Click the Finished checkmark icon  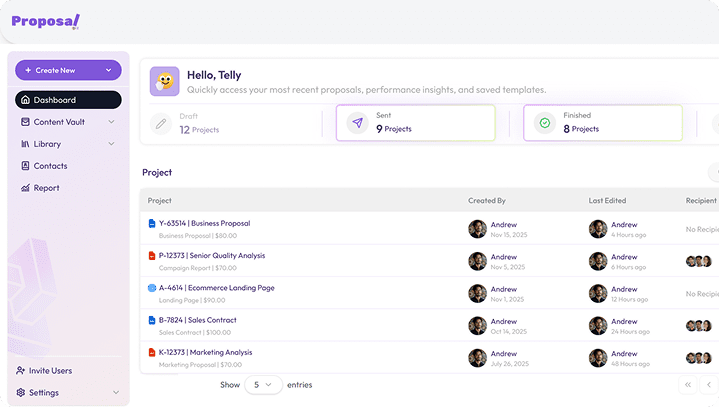point(545,123)
